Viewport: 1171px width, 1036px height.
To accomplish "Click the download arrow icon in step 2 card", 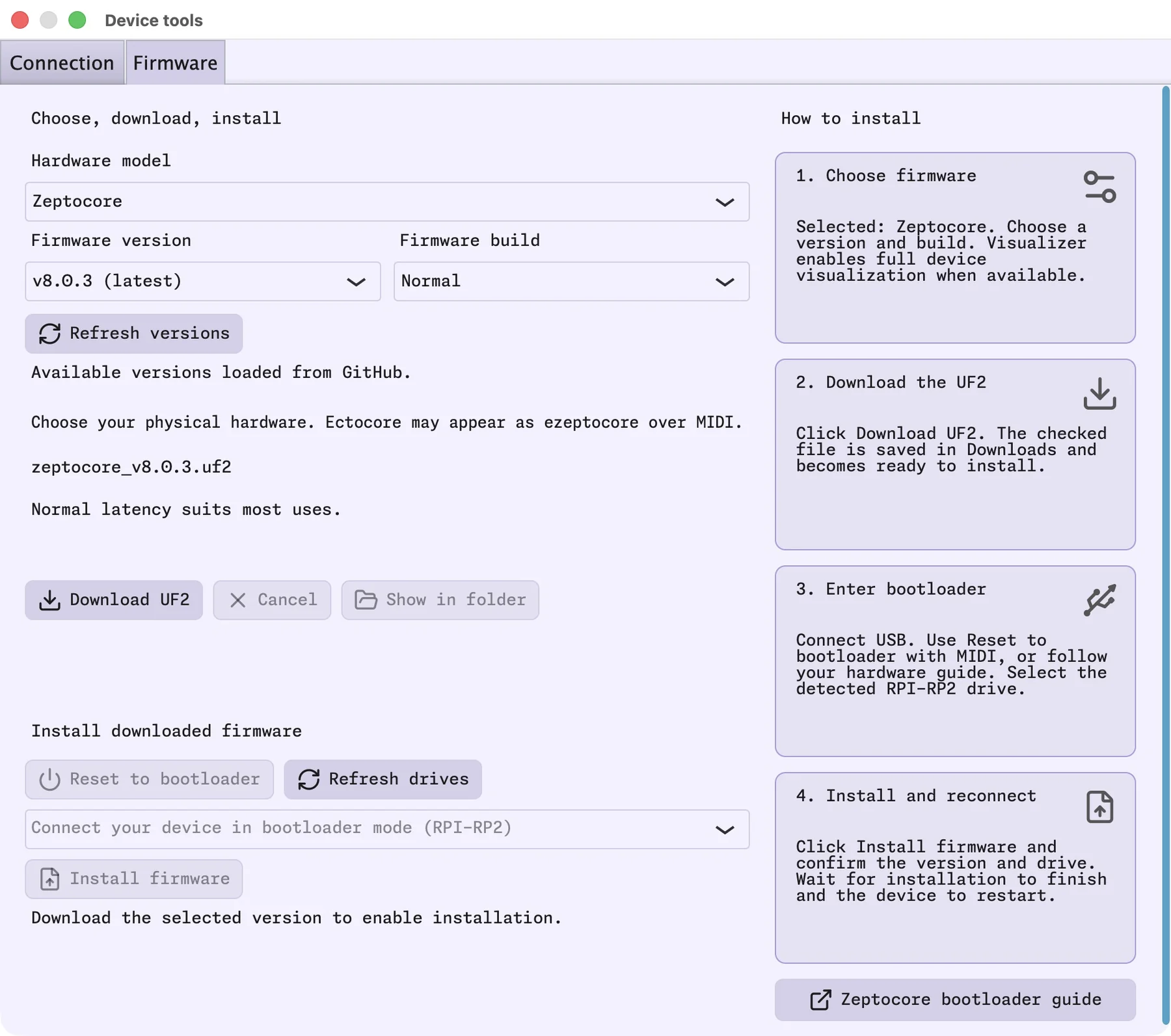I will (x=1099, y=393).
